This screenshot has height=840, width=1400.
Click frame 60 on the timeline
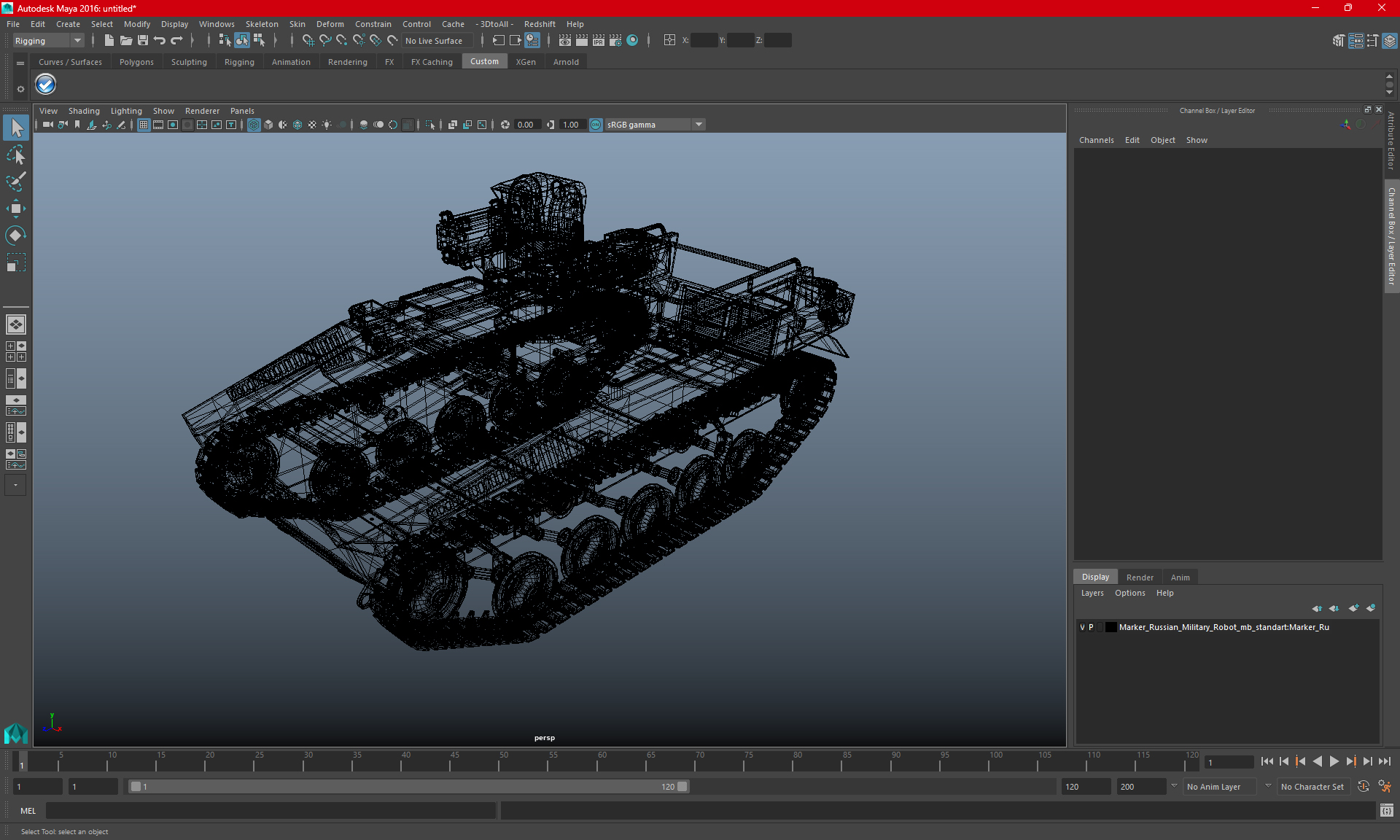pyautogui.click(x=602, y=761)
